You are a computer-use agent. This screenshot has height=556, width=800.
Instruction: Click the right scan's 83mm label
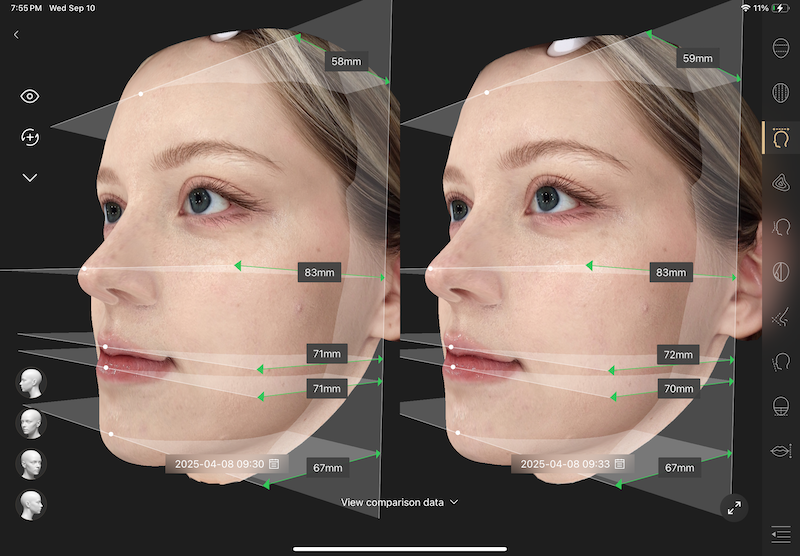tap(671, 272)
